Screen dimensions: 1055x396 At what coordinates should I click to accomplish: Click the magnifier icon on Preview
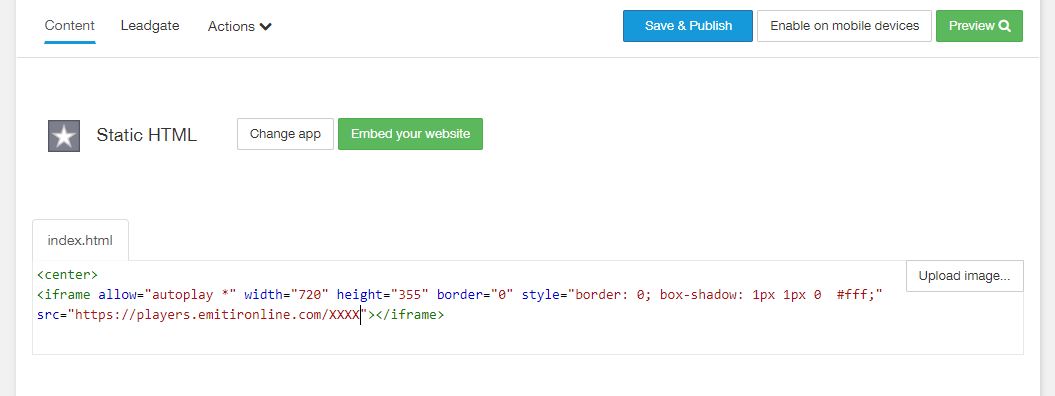tap(1005, 26)
